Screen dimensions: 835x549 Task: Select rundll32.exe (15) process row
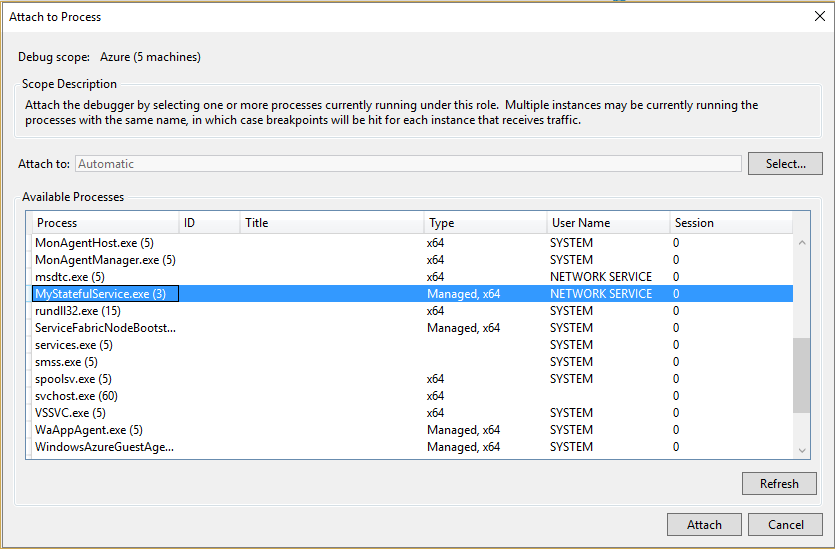click(412, 311)
